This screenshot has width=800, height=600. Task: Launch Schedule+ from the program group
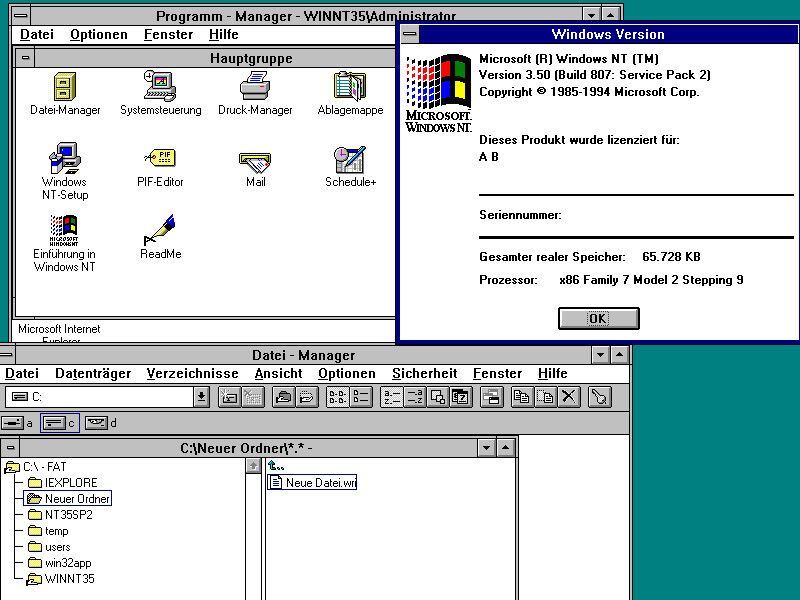pyautogui.click(x=350, y=159)
